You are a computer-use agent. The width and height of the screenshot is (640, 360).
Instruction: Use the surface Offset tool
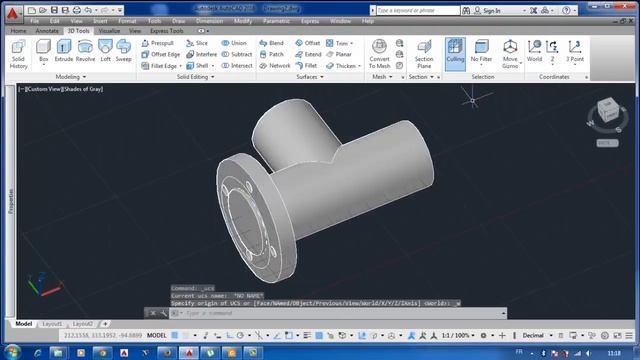click(x=308, y=43)
